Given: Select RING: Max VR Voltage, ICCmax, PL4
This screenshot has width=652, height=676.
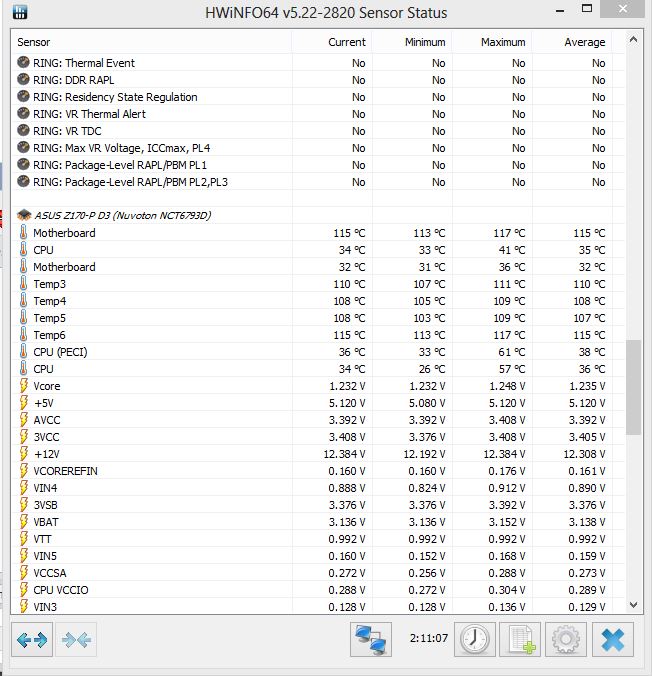Looking at the screenshot, I should point(318,148).
